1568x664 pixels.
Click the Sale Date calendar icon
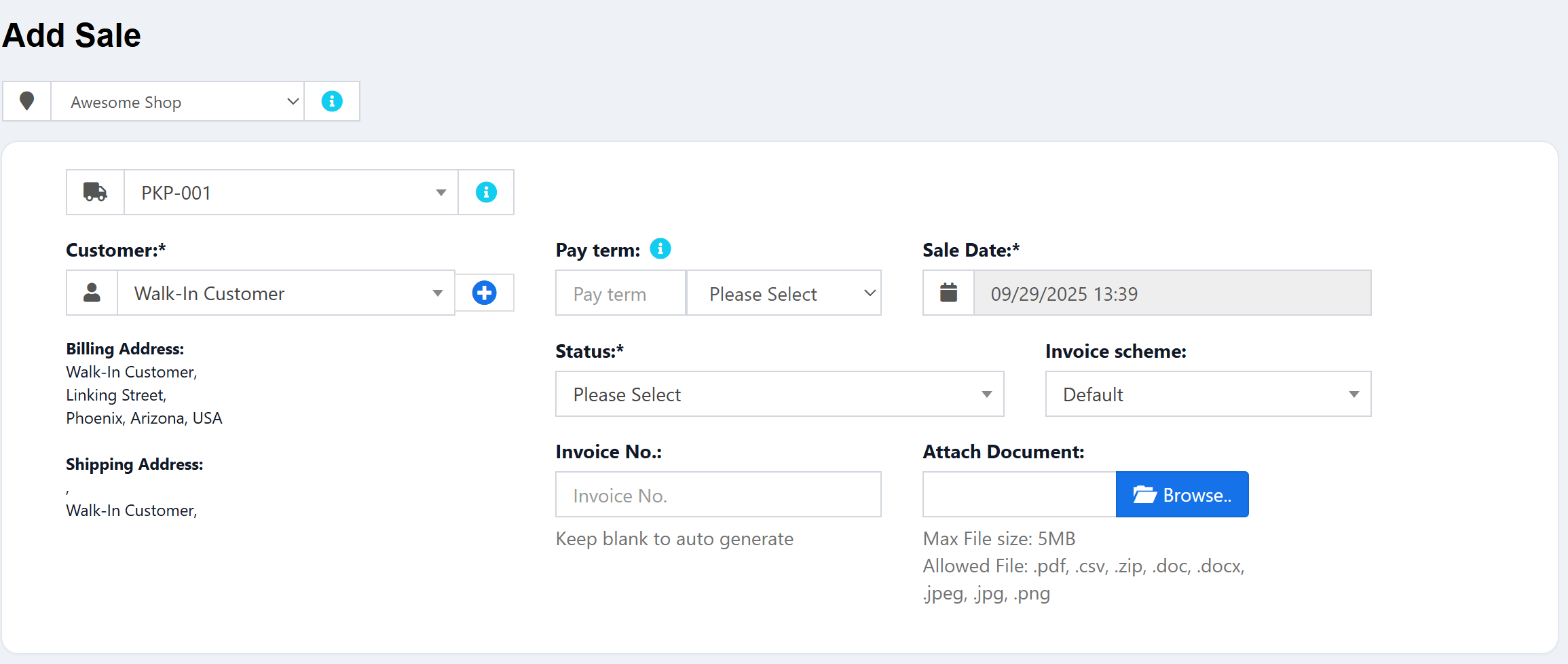coord(948,293)
